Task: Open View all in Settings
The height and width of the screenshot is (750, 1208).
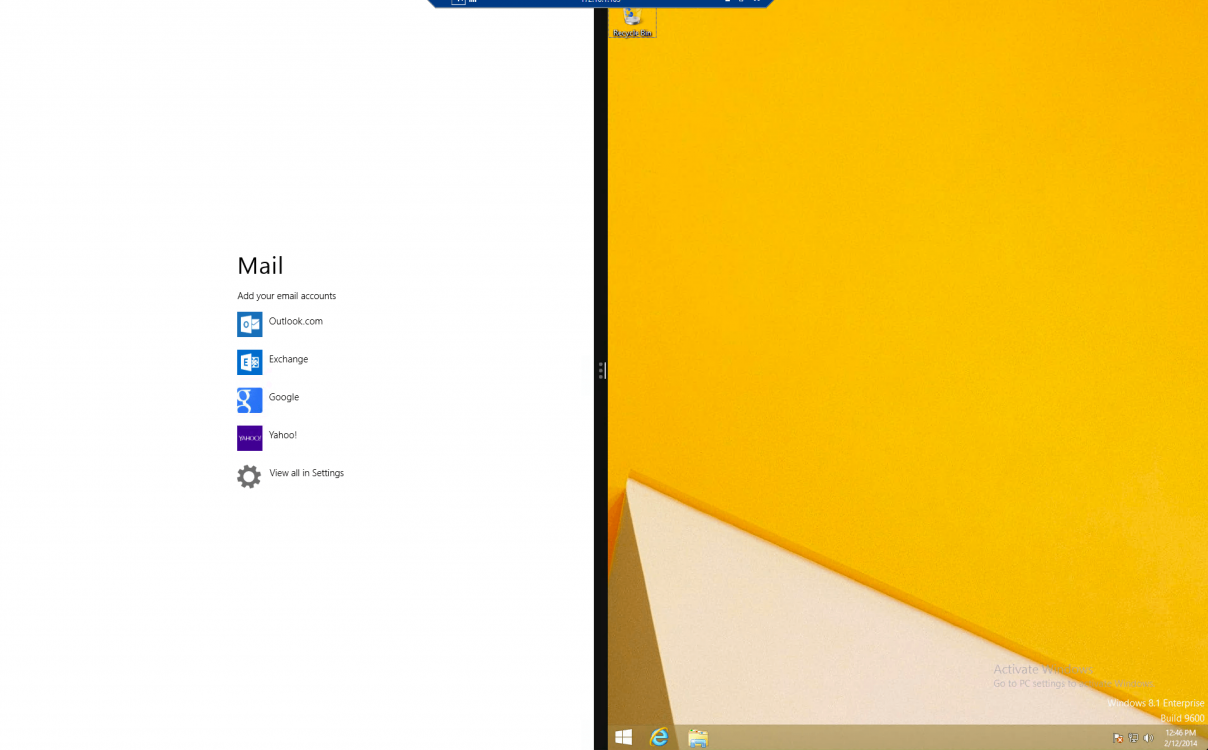Action: [x=291, y=476]
